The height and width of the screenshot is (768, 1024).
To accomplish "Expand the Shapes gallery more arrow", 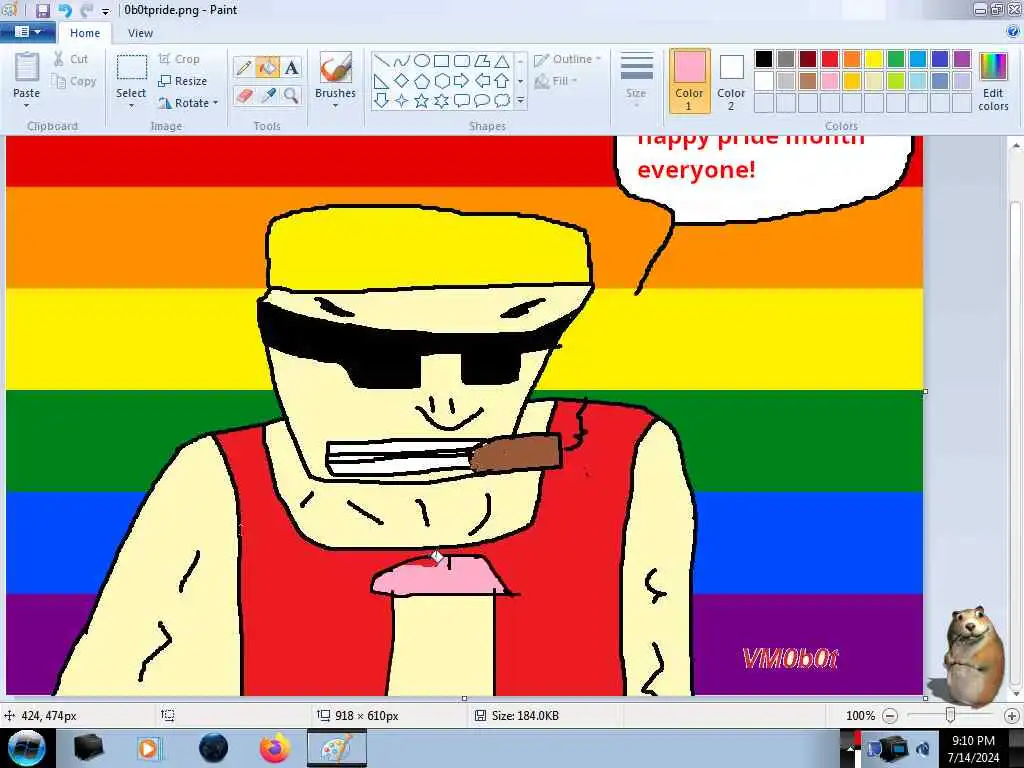I will (520, 101).
